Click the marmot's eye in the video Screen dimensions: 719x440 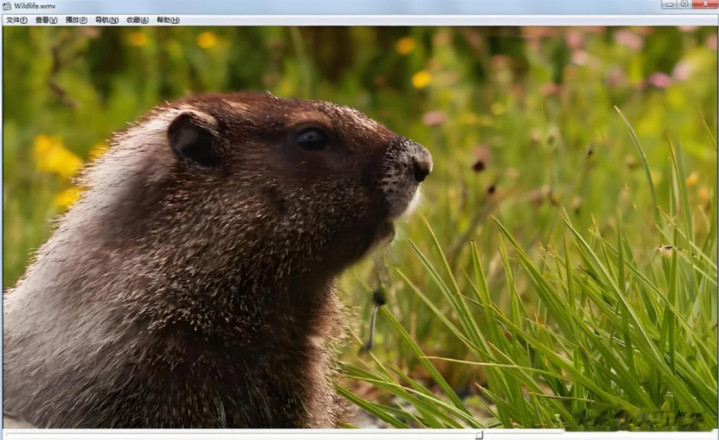(311, 139)
